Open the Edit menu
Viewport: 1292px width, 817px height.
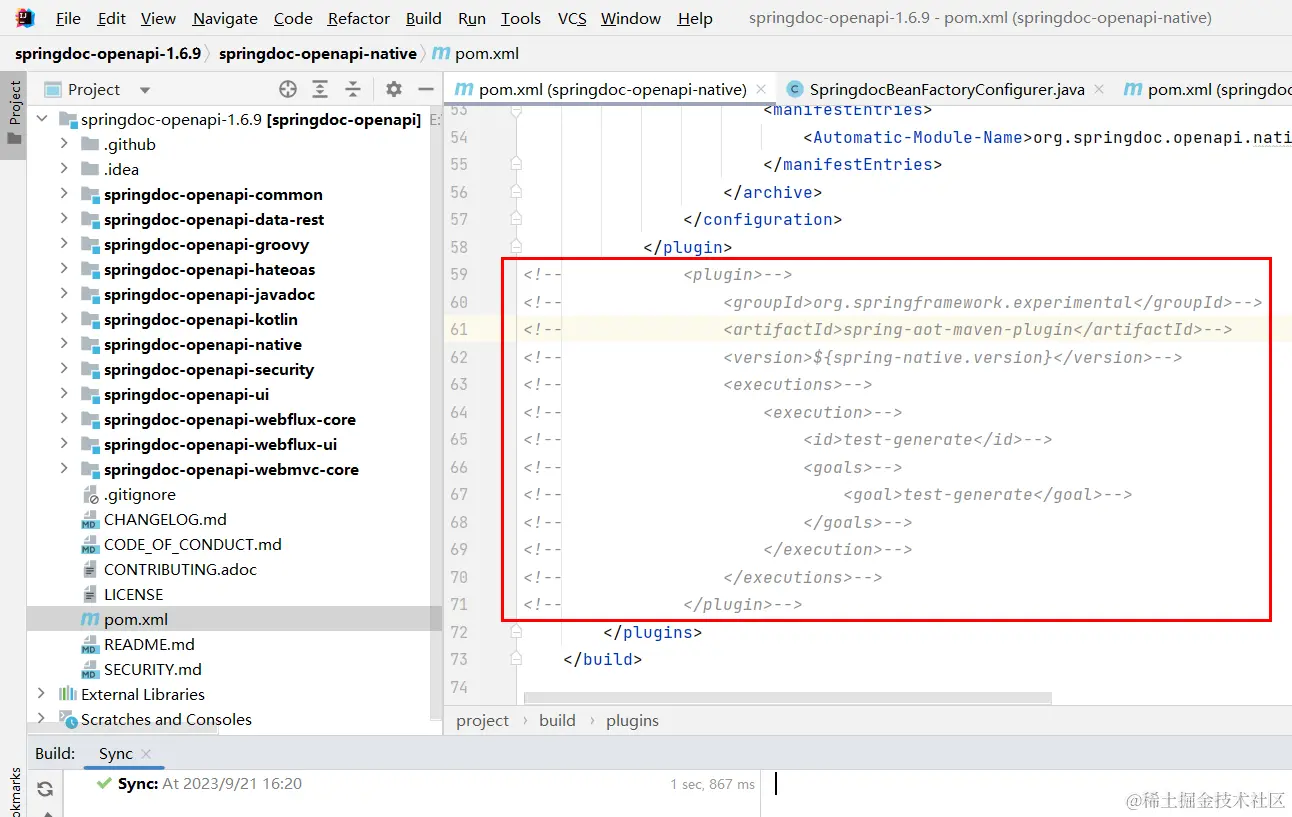(x=112, y=18)
